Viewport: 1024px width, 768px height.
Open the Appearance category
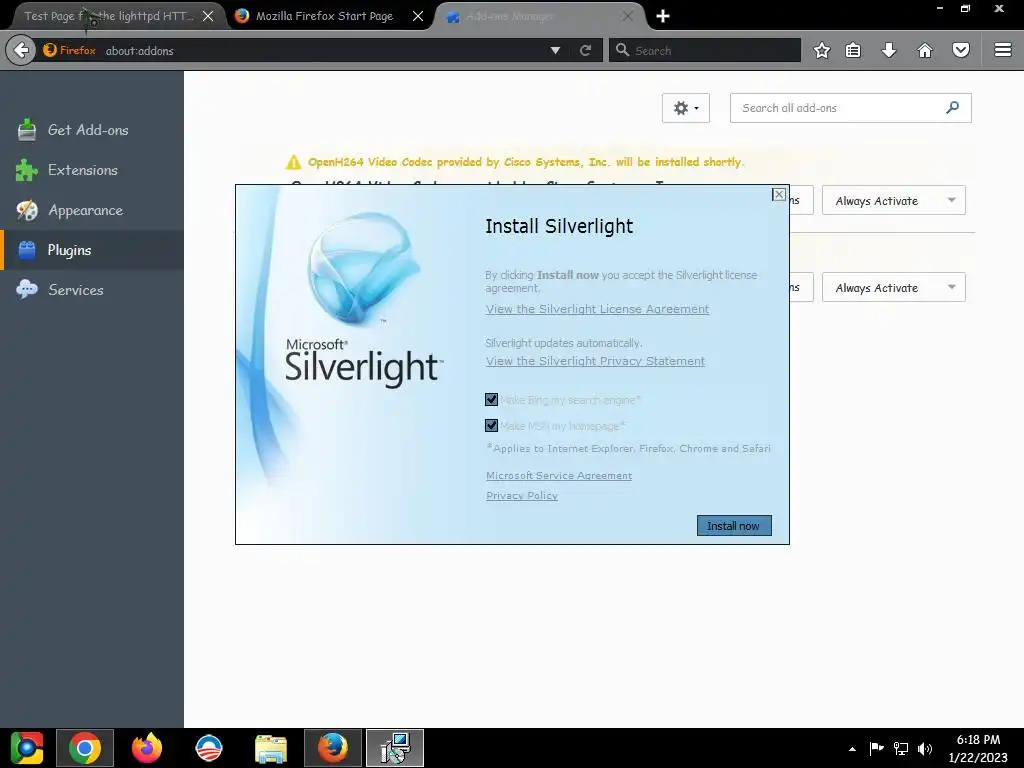point(92,210)
